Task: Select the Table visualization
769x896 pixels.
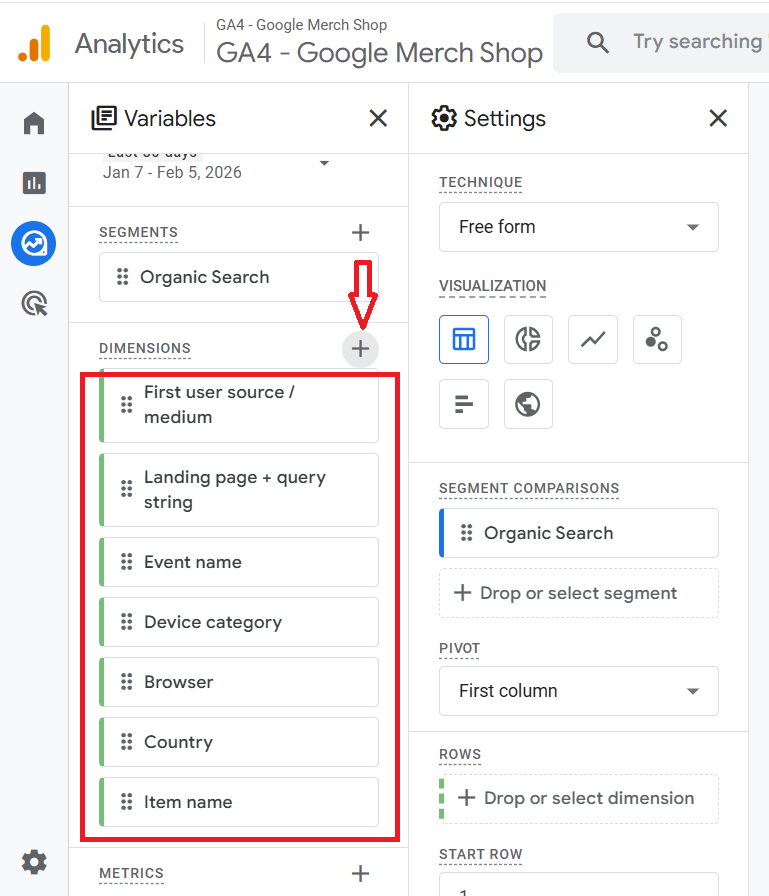Action: [x=464, y=339]
